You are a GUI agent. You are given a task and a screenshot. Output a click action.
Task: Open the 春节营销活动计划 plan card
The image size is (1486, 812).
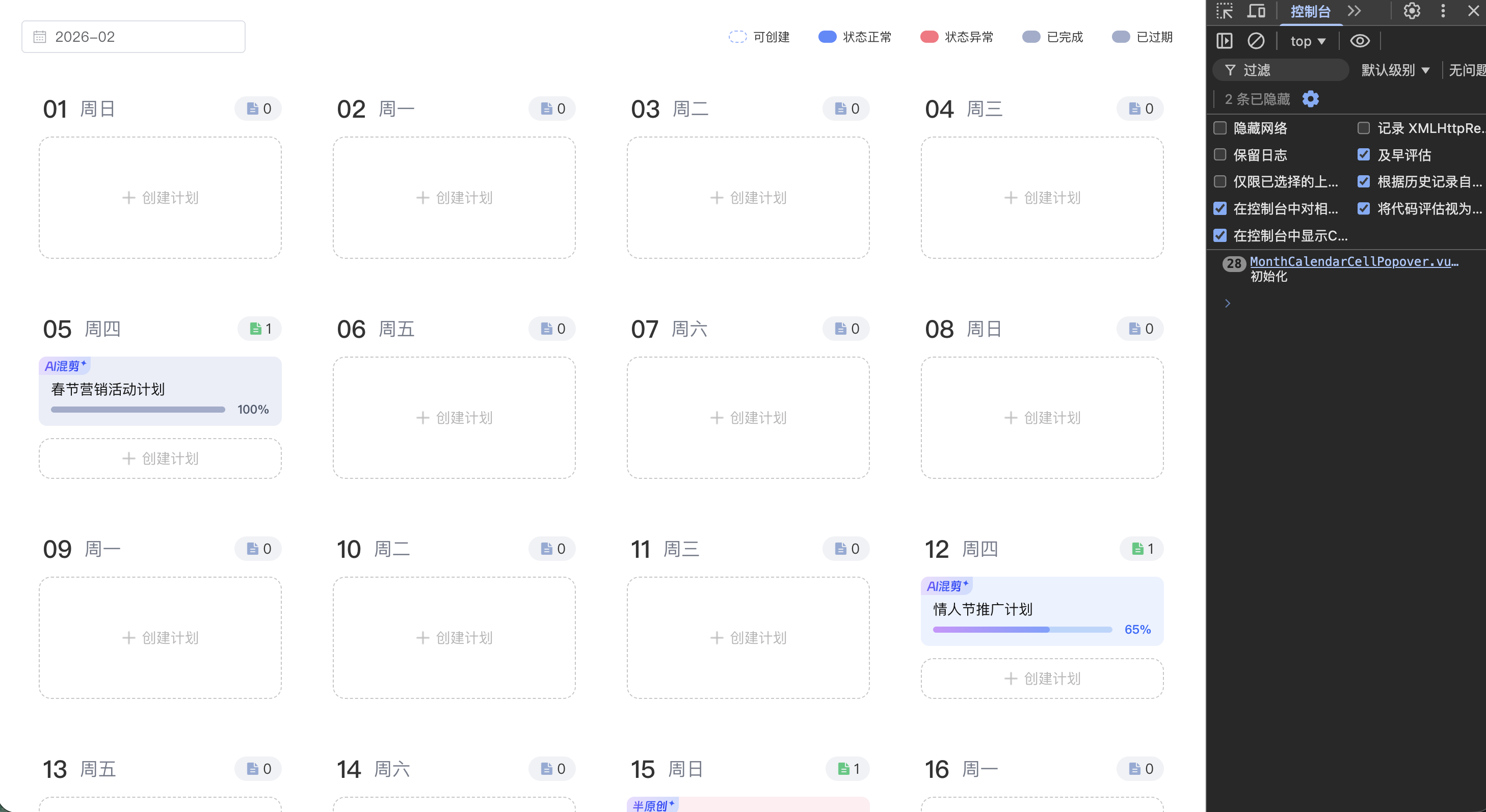click(161, 390)
